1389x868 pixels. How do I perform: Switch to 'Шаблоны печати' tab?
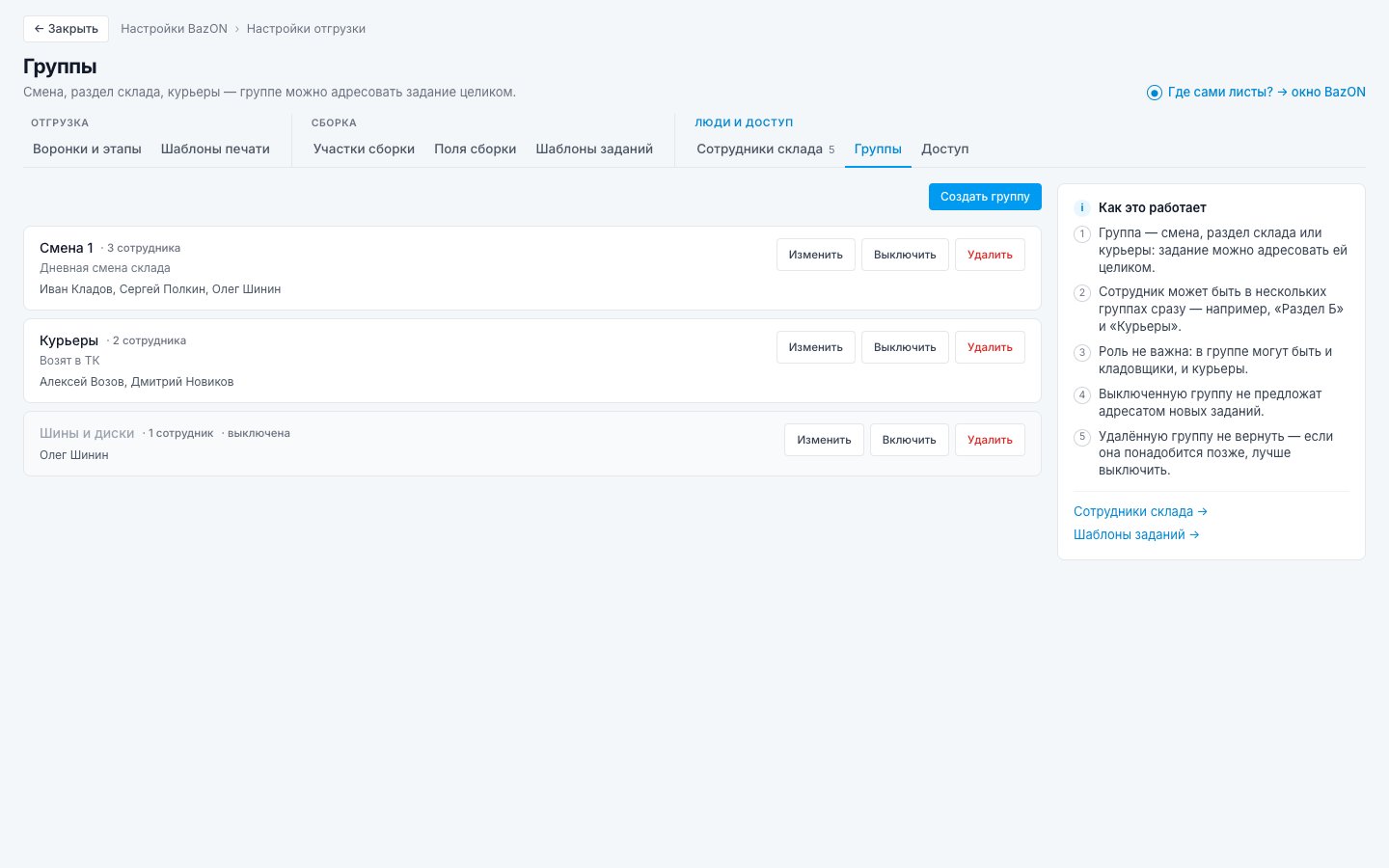point(215,149)
